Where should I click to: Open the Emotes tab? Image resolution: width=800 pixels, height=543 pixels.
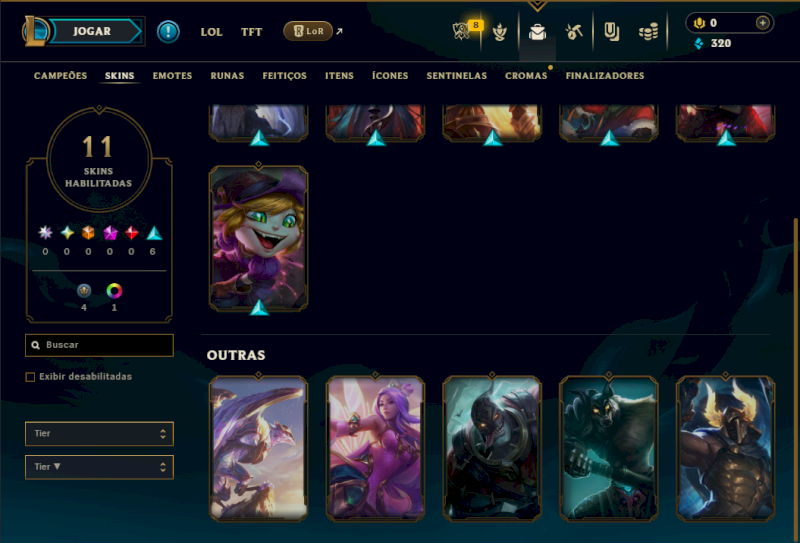(x=172, y=76)
